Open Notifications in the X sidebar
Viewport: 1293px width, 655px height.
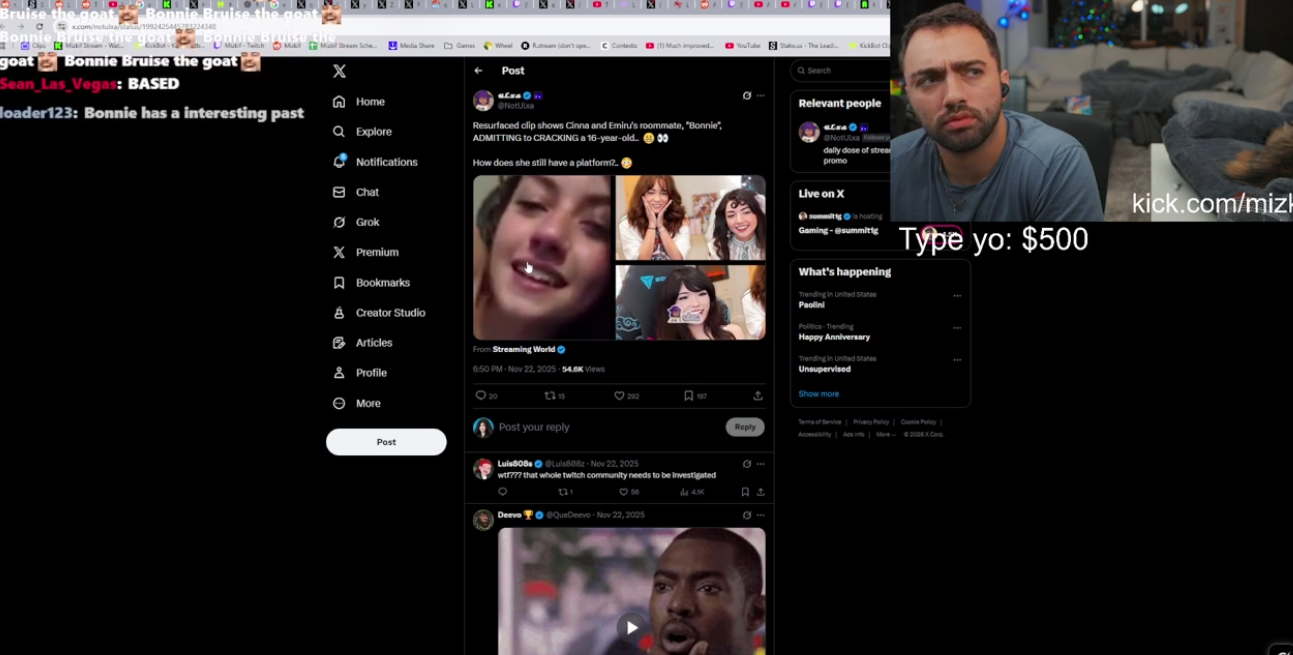pyautogui.click(x=375, y=162)
